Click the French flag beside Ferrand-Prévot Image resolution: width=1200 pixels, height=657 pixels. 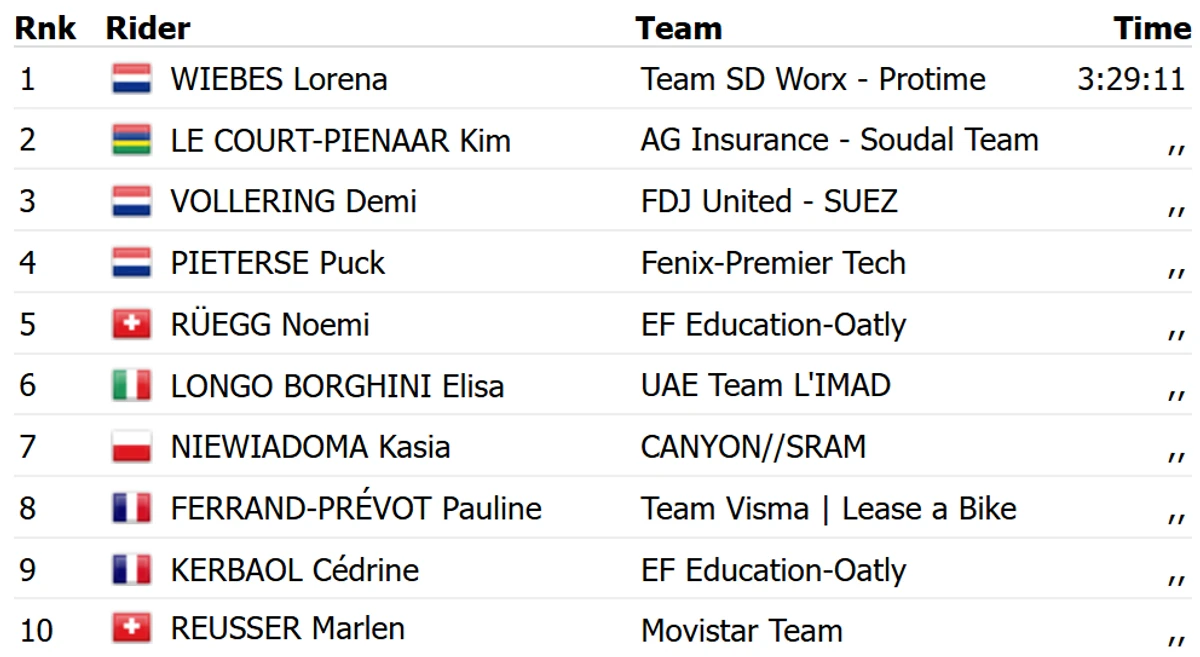[131, 508]
